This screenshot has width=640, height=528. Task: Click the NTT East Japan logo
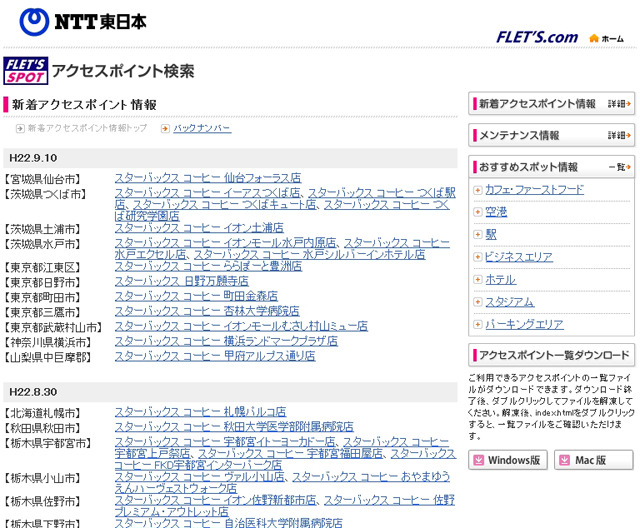[83, 22]
